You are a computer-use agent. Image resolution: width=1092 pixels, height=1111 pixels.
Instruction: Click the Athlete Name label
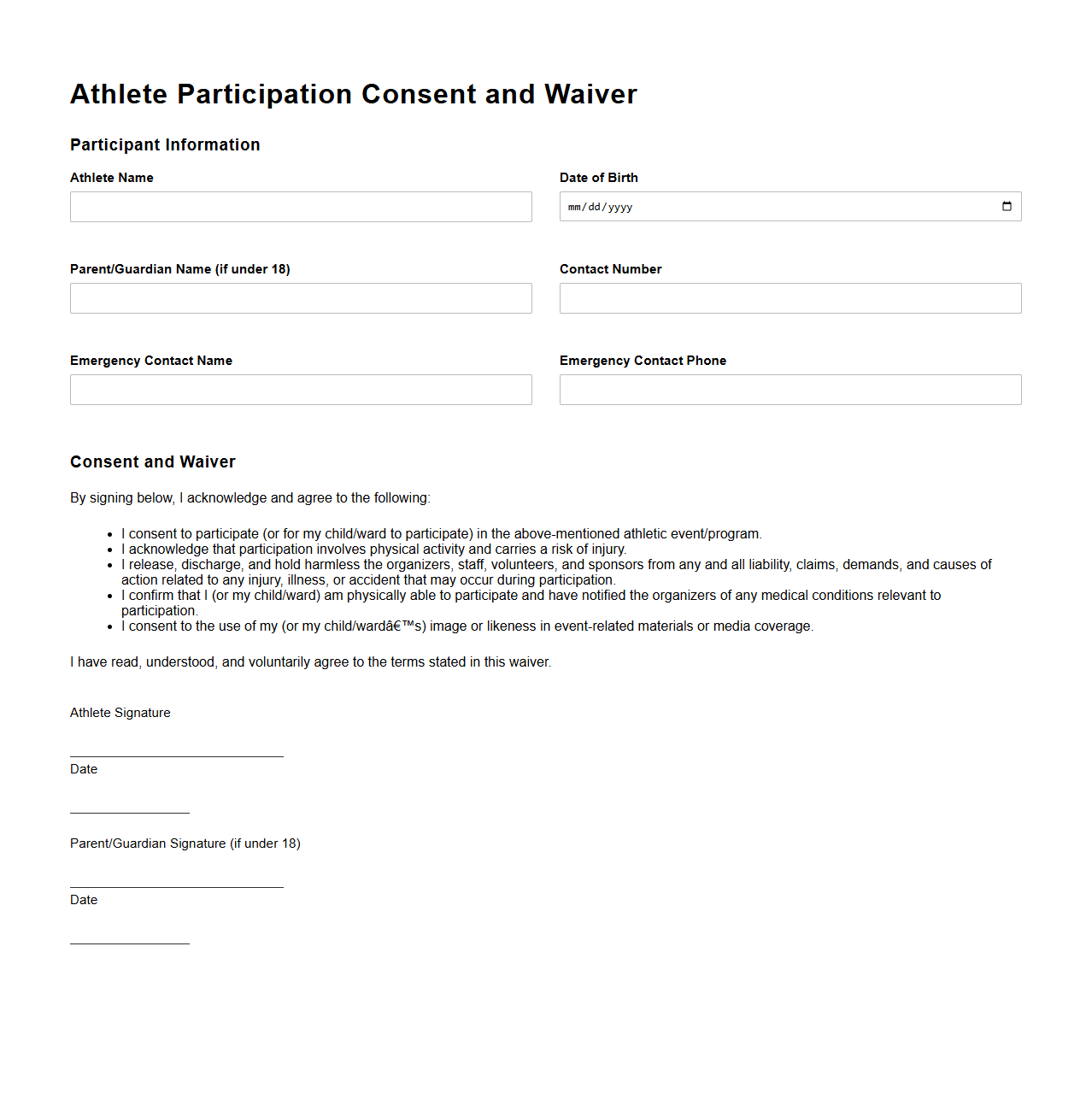pyautogui.click(x=111, y=177)
